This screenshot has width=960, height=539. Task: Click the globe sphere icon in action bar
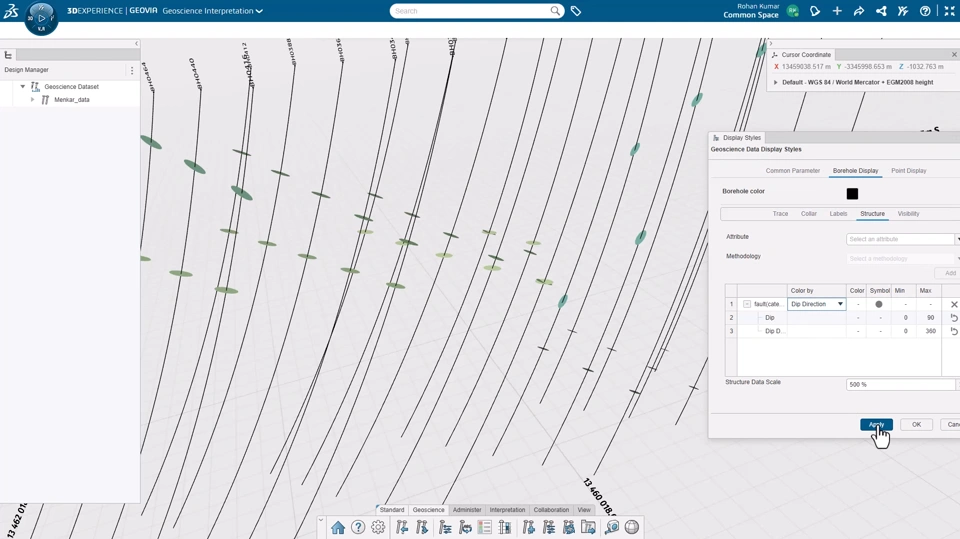(632, 527)
